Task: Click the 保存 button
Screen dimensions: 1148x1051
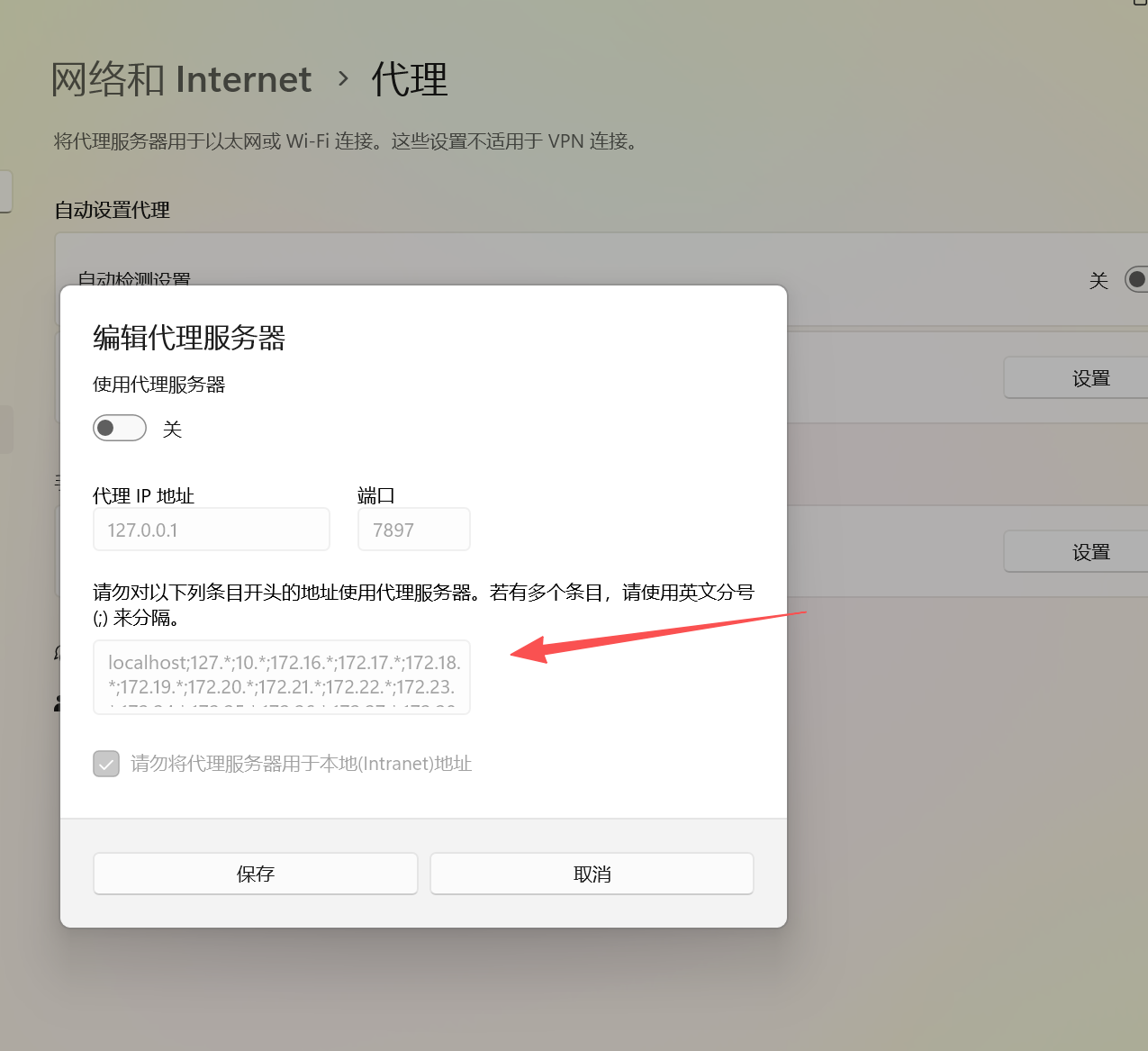Action: 256,874
